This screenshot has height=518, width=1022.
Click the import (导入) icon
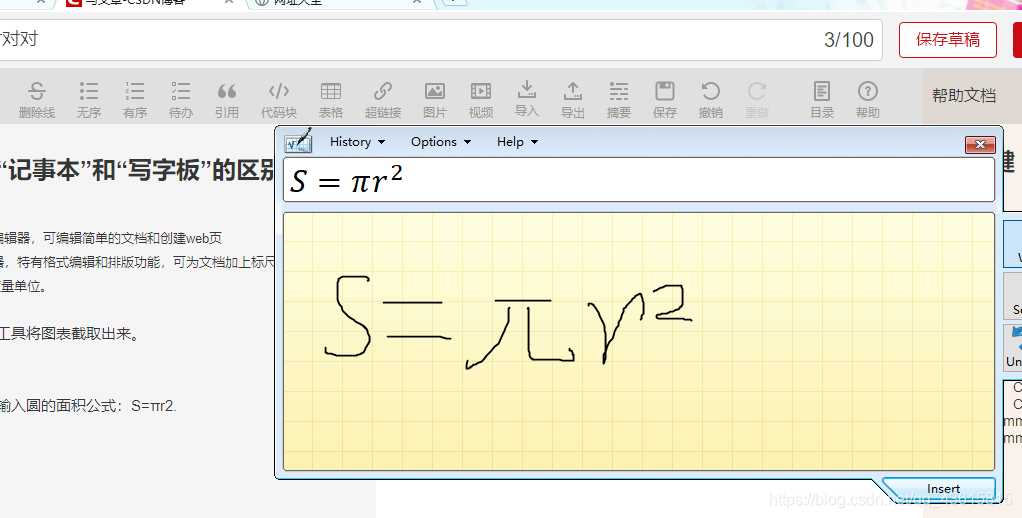(x=527, y=99)
